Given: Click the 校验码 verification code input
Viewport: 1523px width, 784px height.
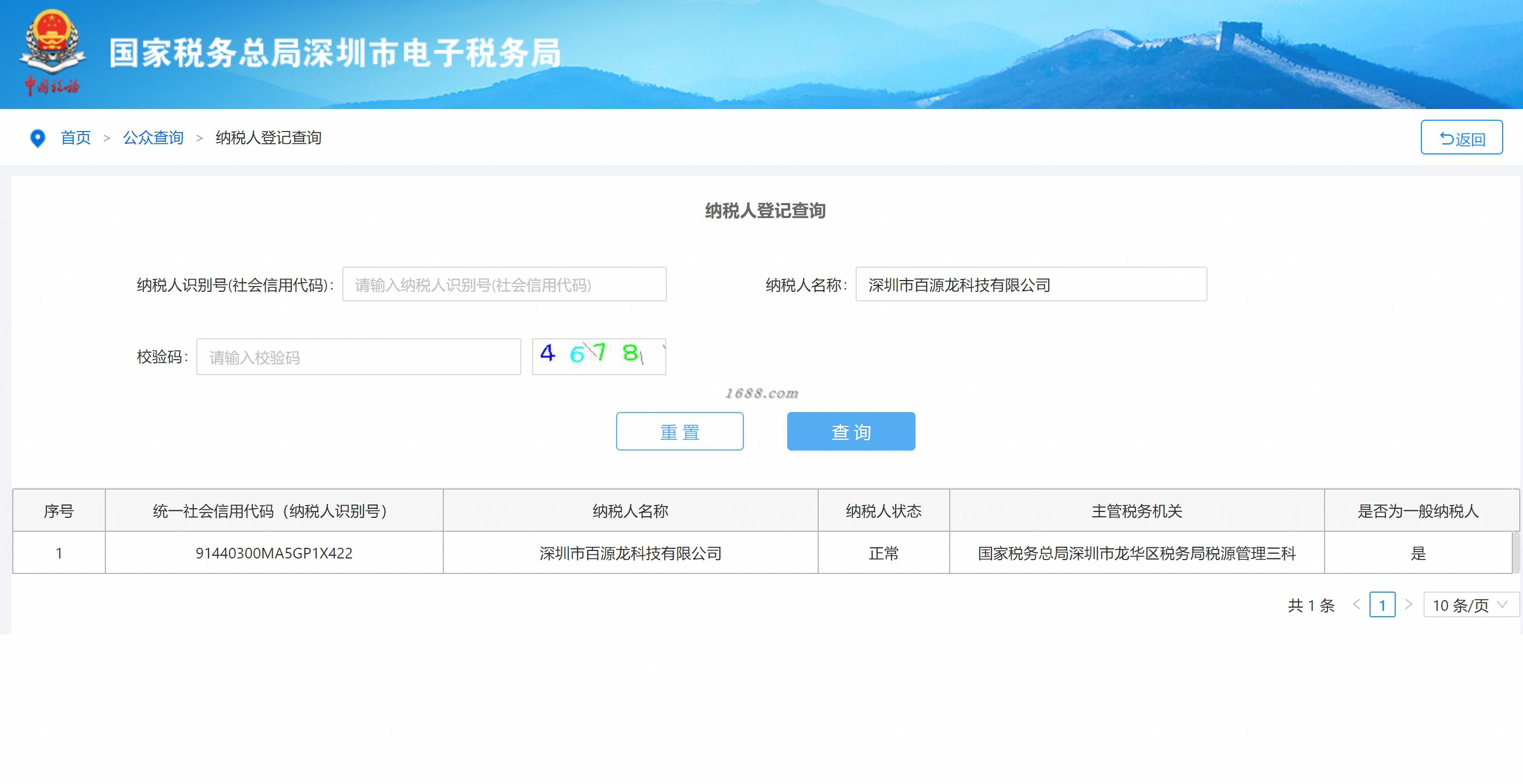Looking at the screenshot, I should coord(358,357).
